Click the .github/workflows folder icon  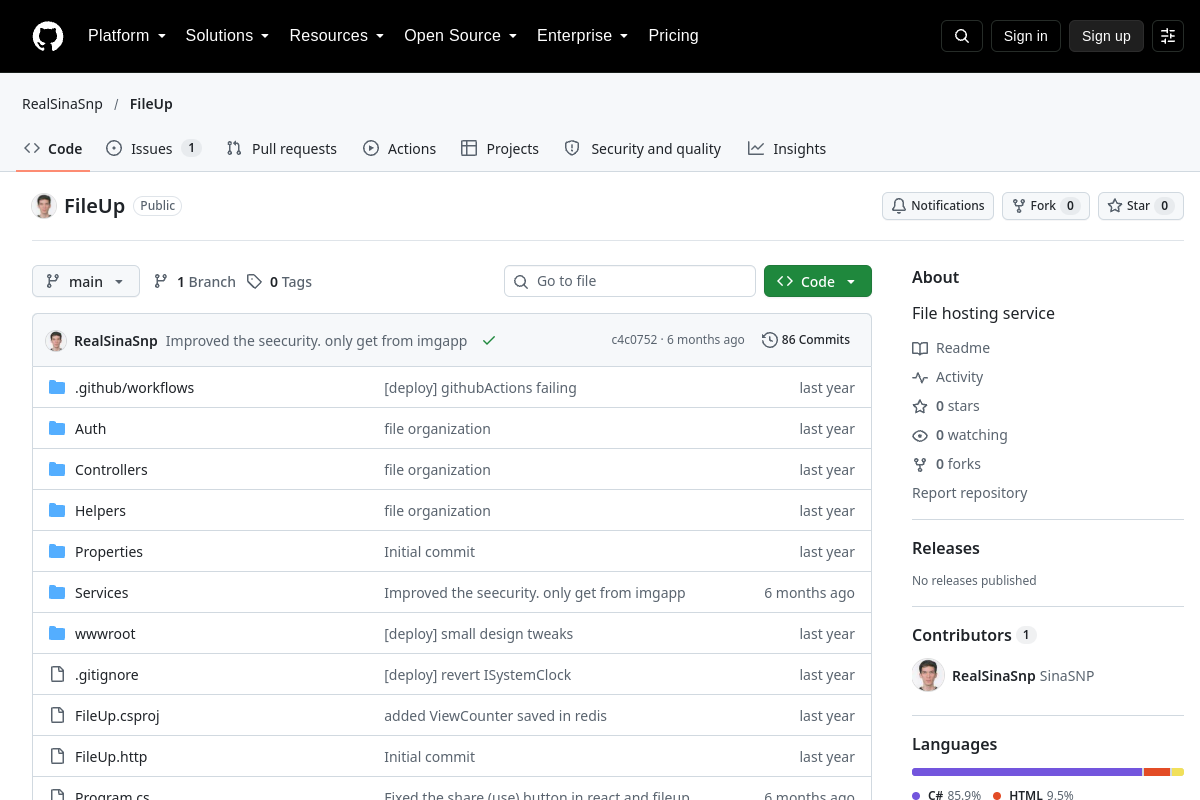(57, 387)
